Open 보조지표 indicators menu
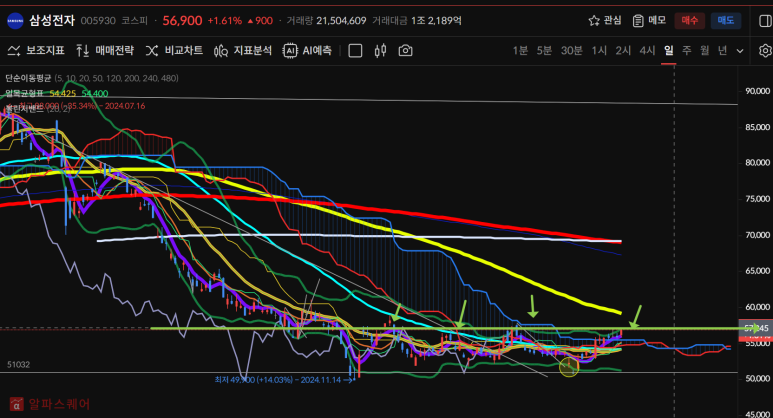The width and height of the screenshot is (773, 418). pos(36,50)
